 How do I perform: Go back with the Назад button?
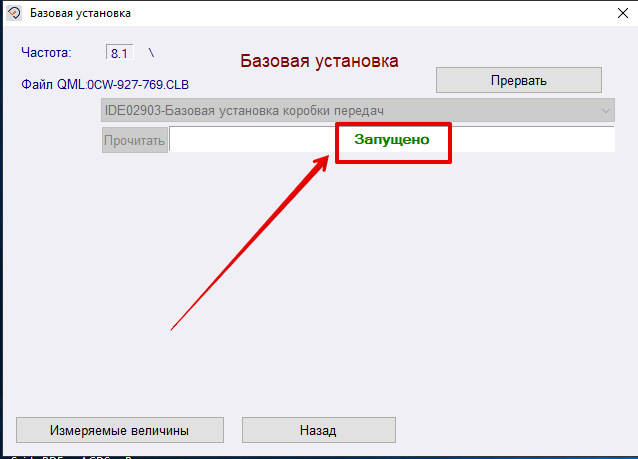point(319,430)
